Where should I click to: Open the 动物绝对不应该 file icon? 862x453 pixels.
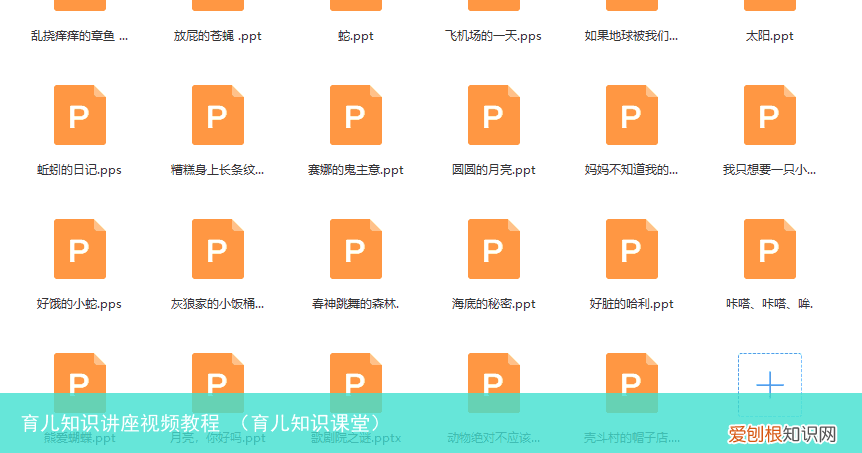[494, 383]
